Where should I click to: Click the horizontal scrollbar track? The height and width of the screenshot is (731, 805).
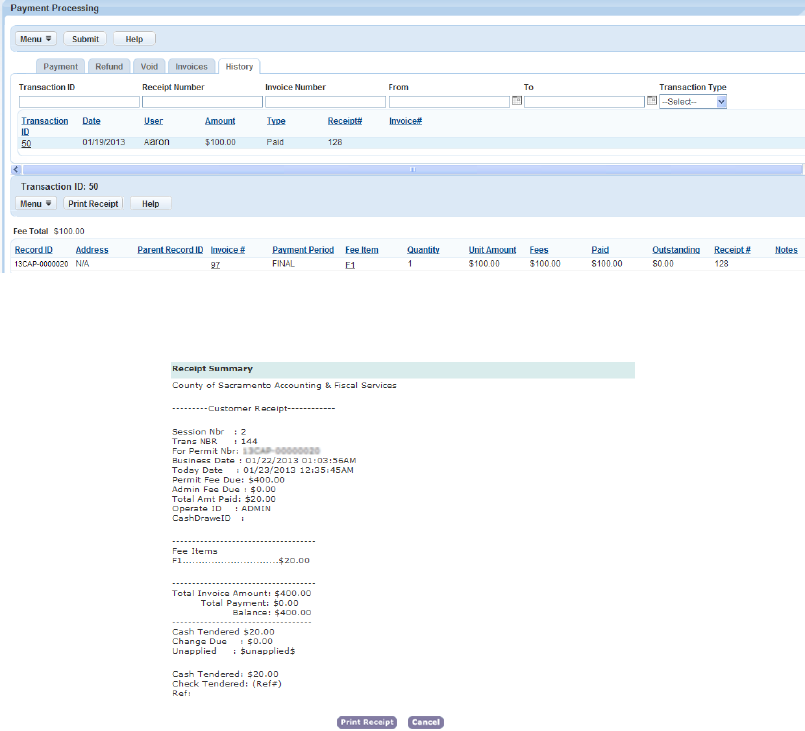412,169
